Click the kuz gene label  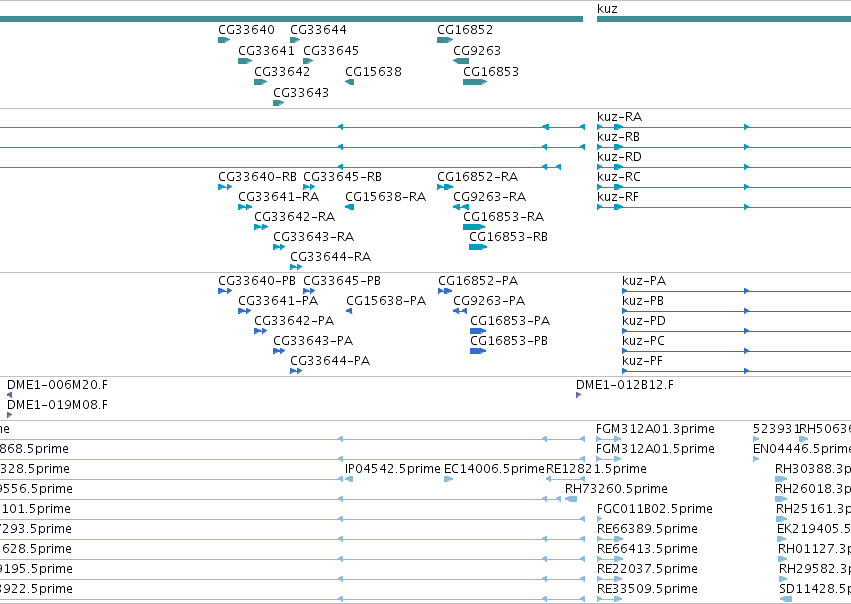coord(607,9)
